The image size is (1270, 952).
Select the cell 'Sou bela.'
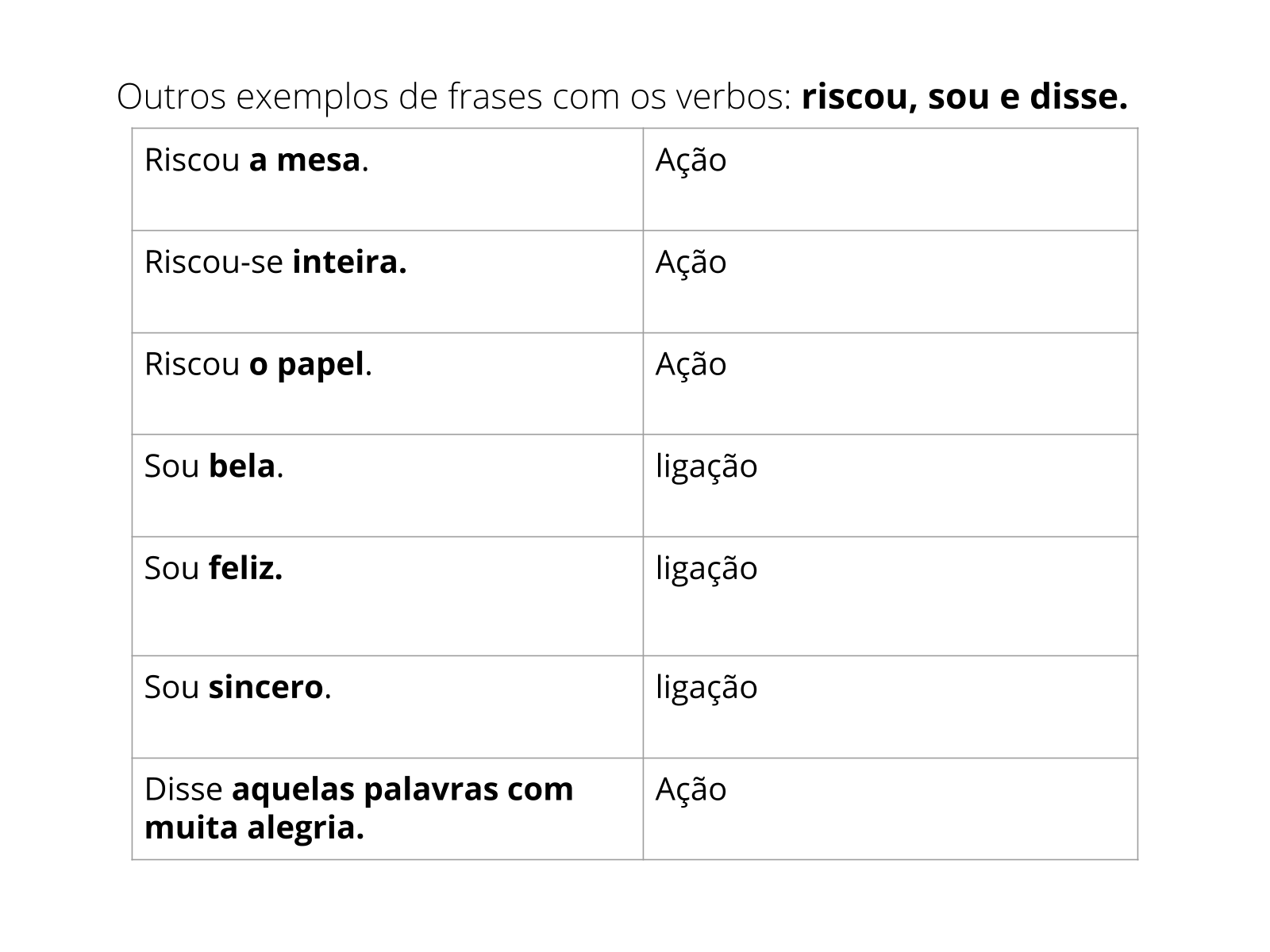387,486
